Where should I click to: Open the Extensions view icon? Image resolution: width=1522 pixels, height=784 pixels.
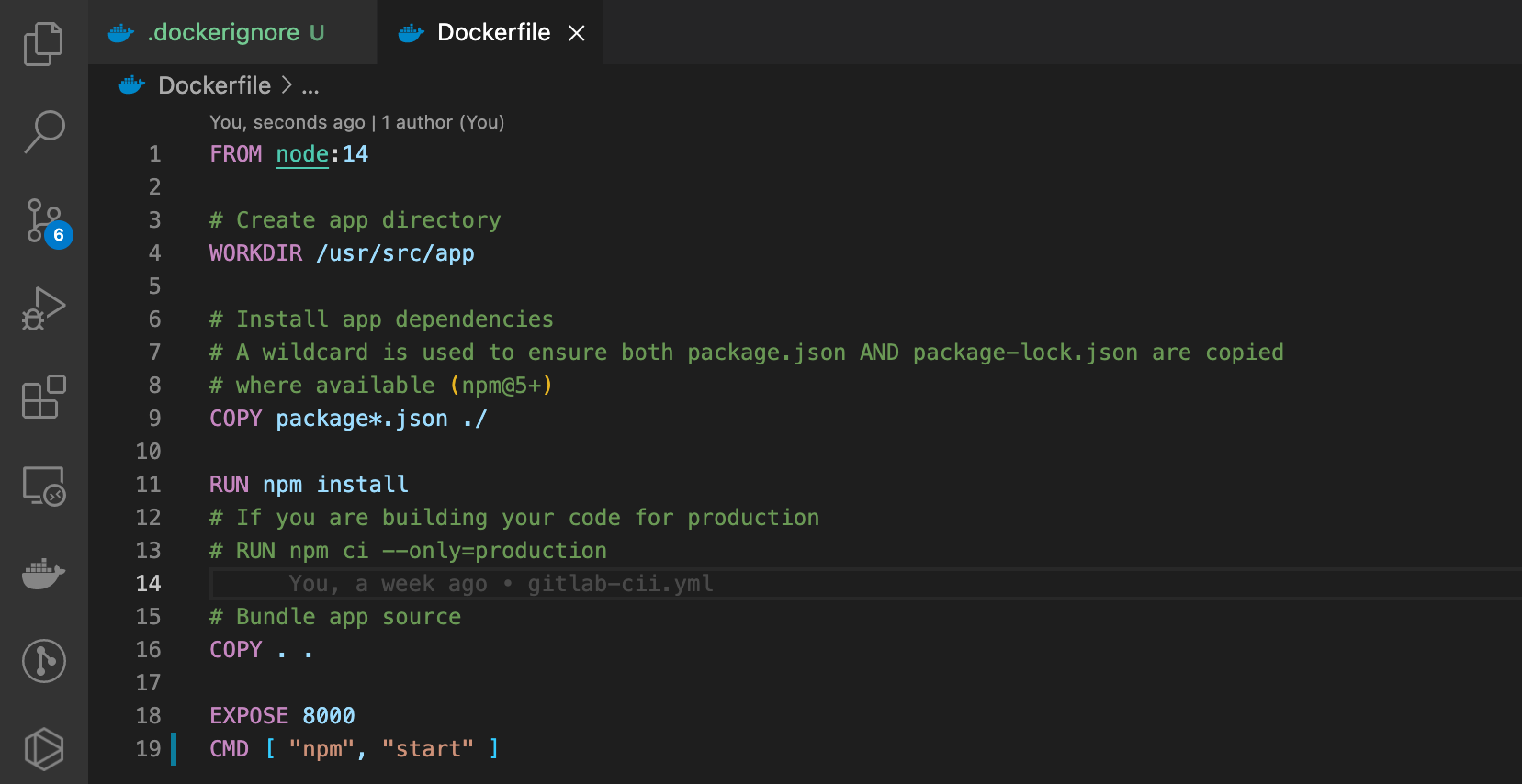43,397
